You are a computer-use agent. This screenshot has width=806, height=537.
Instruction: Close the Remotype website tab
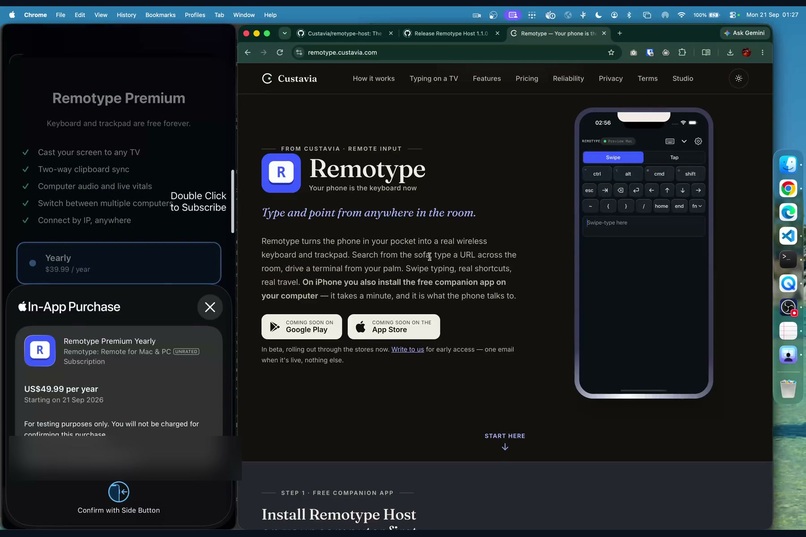coord(604,33)
